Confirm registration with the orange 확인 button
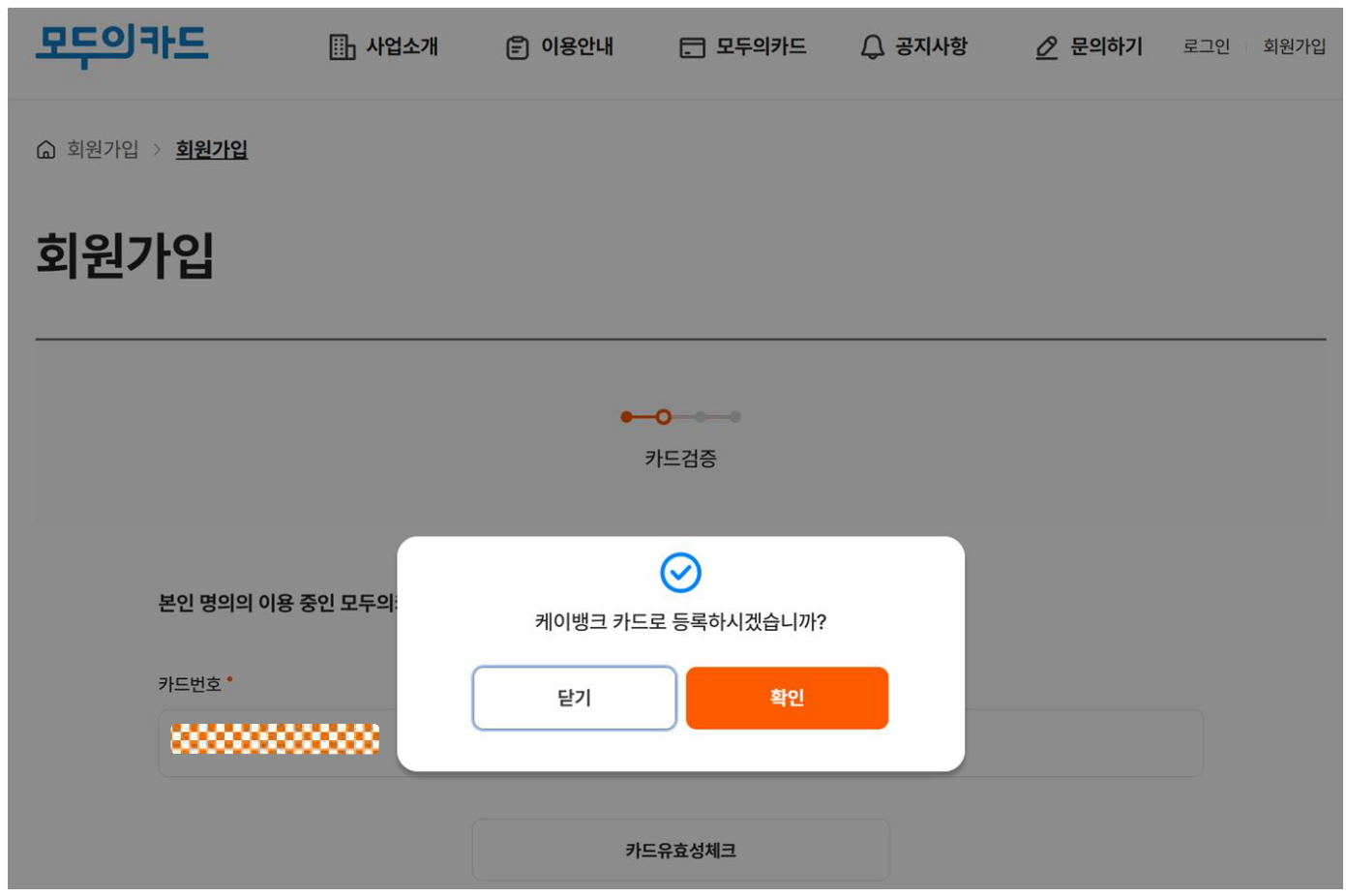Image resolution: width=1346 pixels, height=896 pixels. click(787, 698)
